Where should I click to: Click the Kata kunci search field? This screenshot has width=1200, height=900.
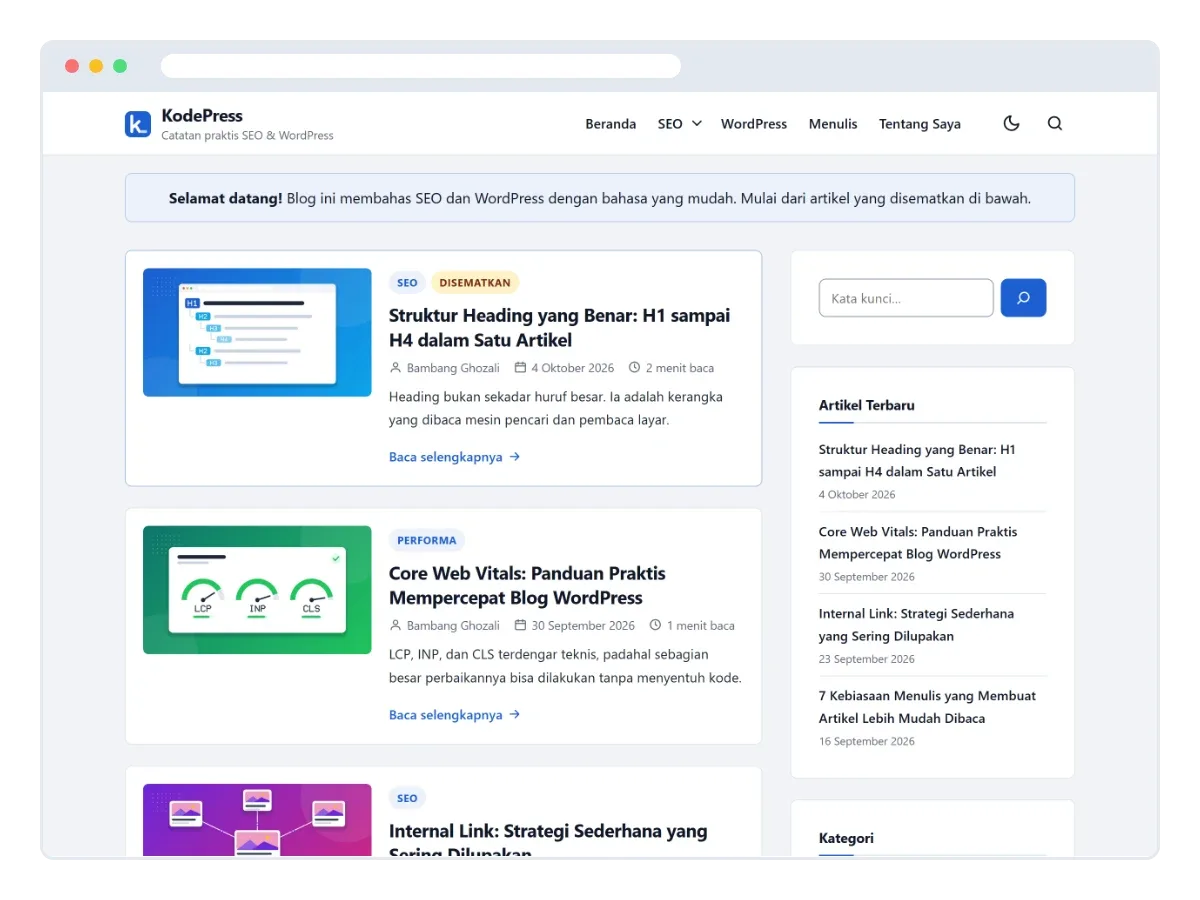[906, 298]
